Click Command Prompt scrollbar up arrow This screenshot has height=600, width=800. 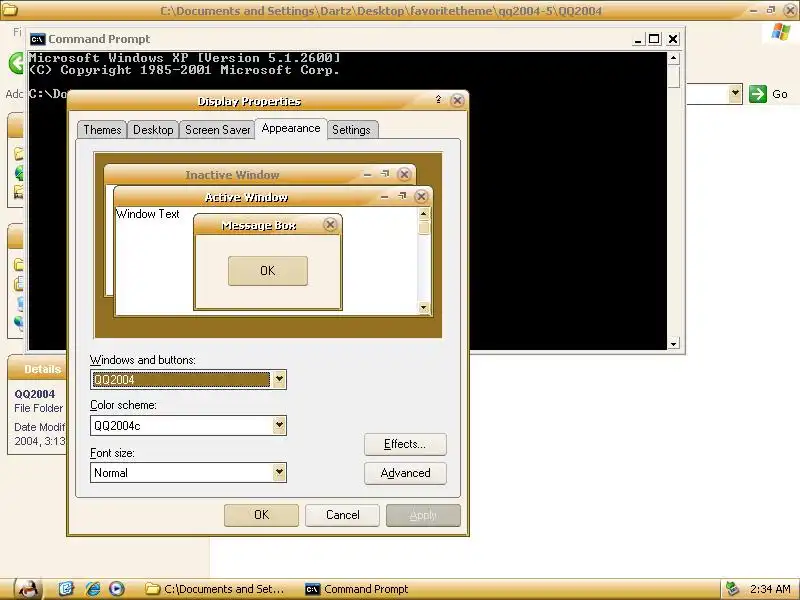point(673,58)
